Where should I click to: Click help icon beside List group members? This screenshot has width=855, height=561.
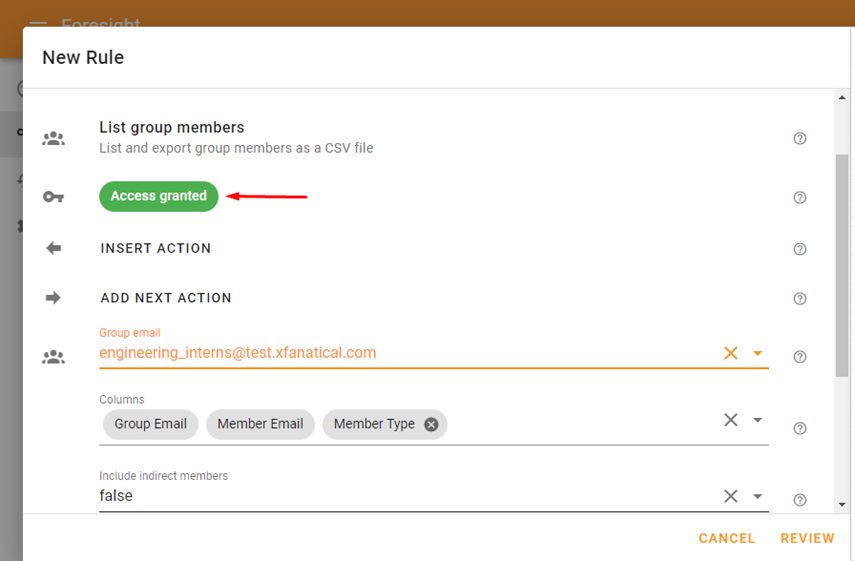tap(799, 138)
